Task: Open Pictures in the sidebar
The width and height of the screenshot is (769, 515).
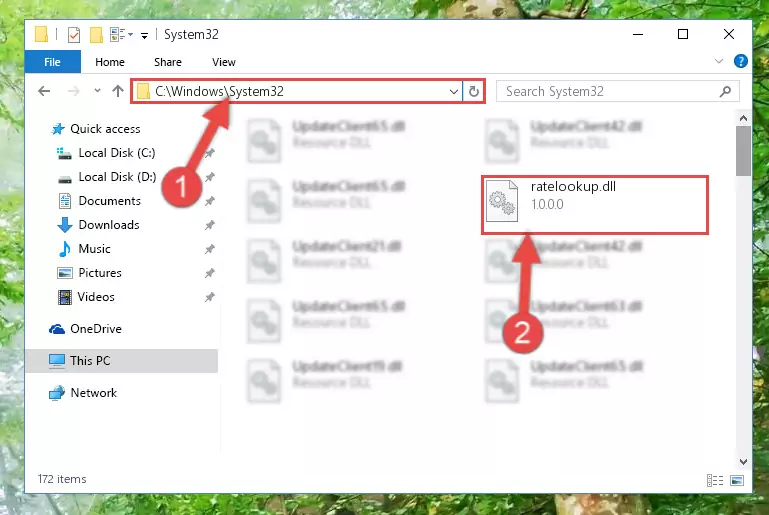Action: [89, 273]
